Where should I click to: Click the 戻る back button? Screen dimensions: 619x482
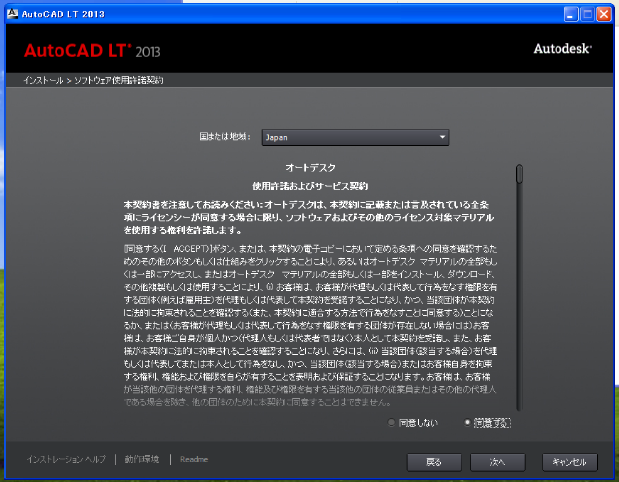tap(434, 462)
